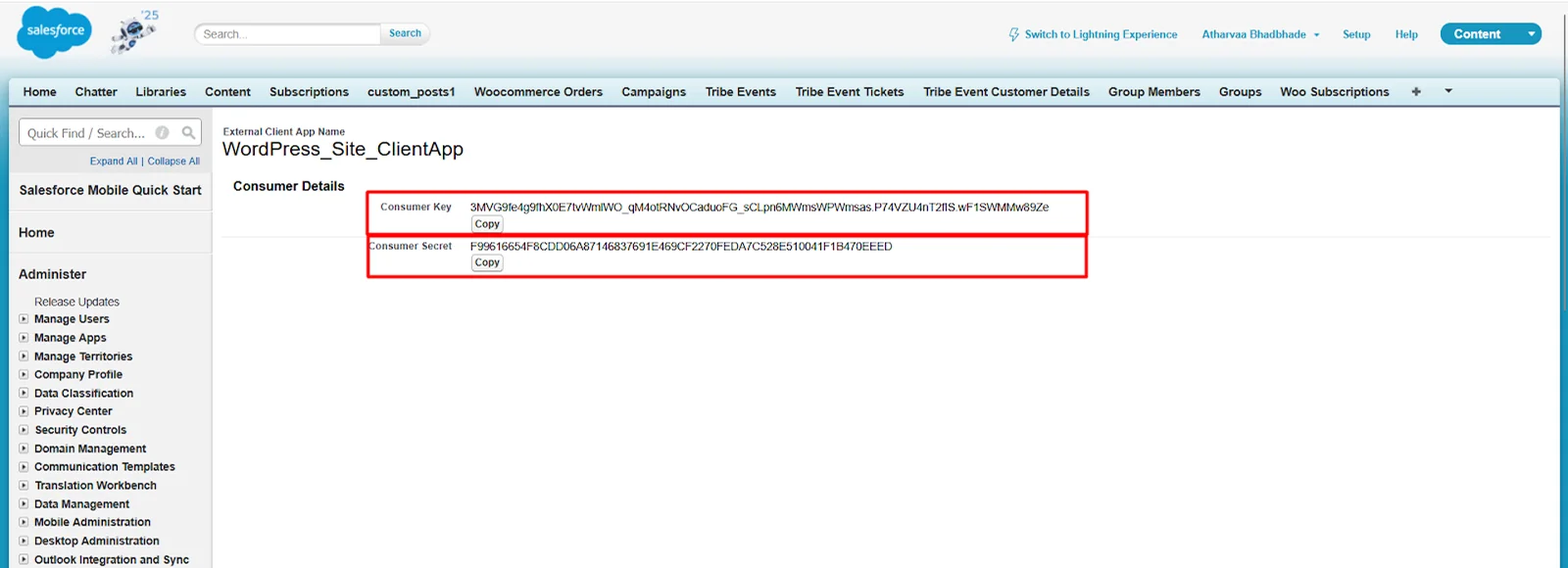Image resolution: width=1568 pixels, height=568 pixels.
Task: Open Release Updates in sidebar
Action: [x=76, y=302]
